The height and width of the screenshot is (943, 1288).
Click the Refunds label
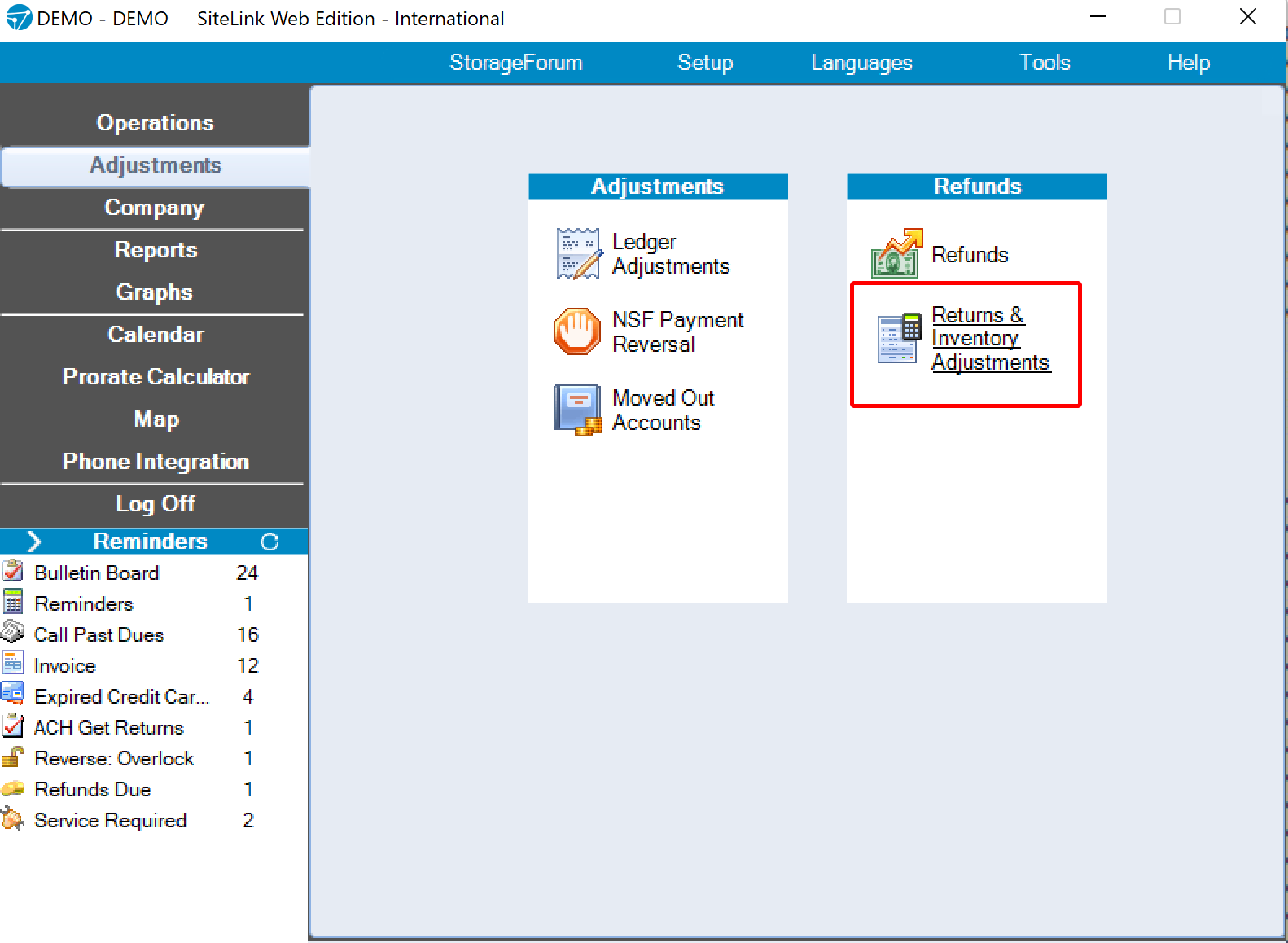[x=970, y=255]
